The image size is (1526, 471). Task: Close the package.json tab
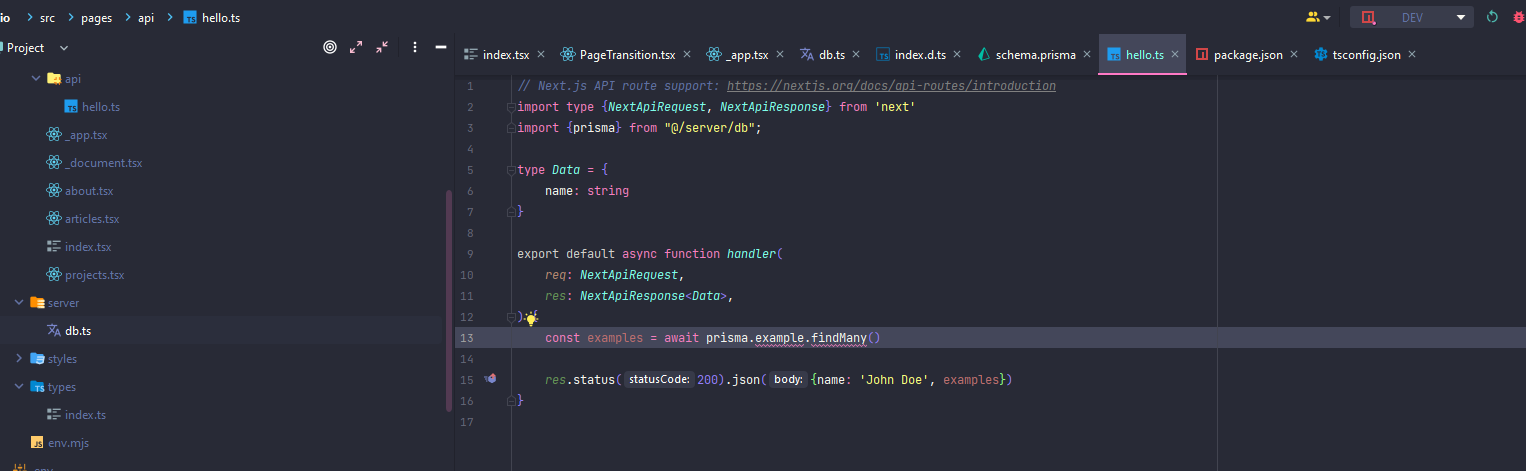pos(1293,55)
